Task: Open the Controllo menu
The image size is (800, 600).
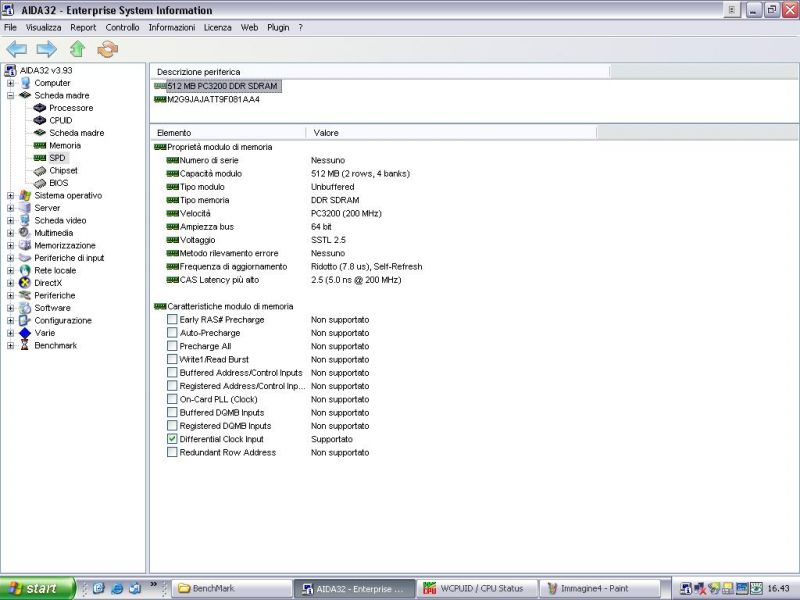Action: [x=122, y=28]
